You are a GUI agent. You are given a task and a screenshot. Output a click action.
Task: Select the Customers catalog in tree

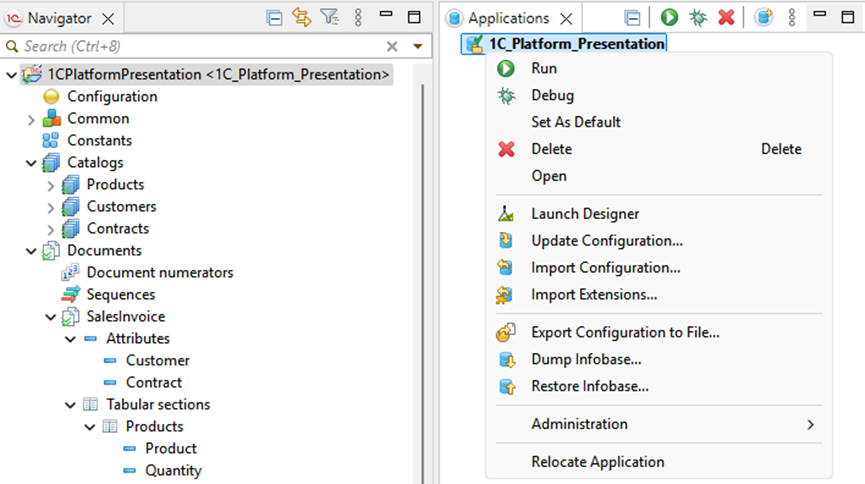tap(121, 207)
